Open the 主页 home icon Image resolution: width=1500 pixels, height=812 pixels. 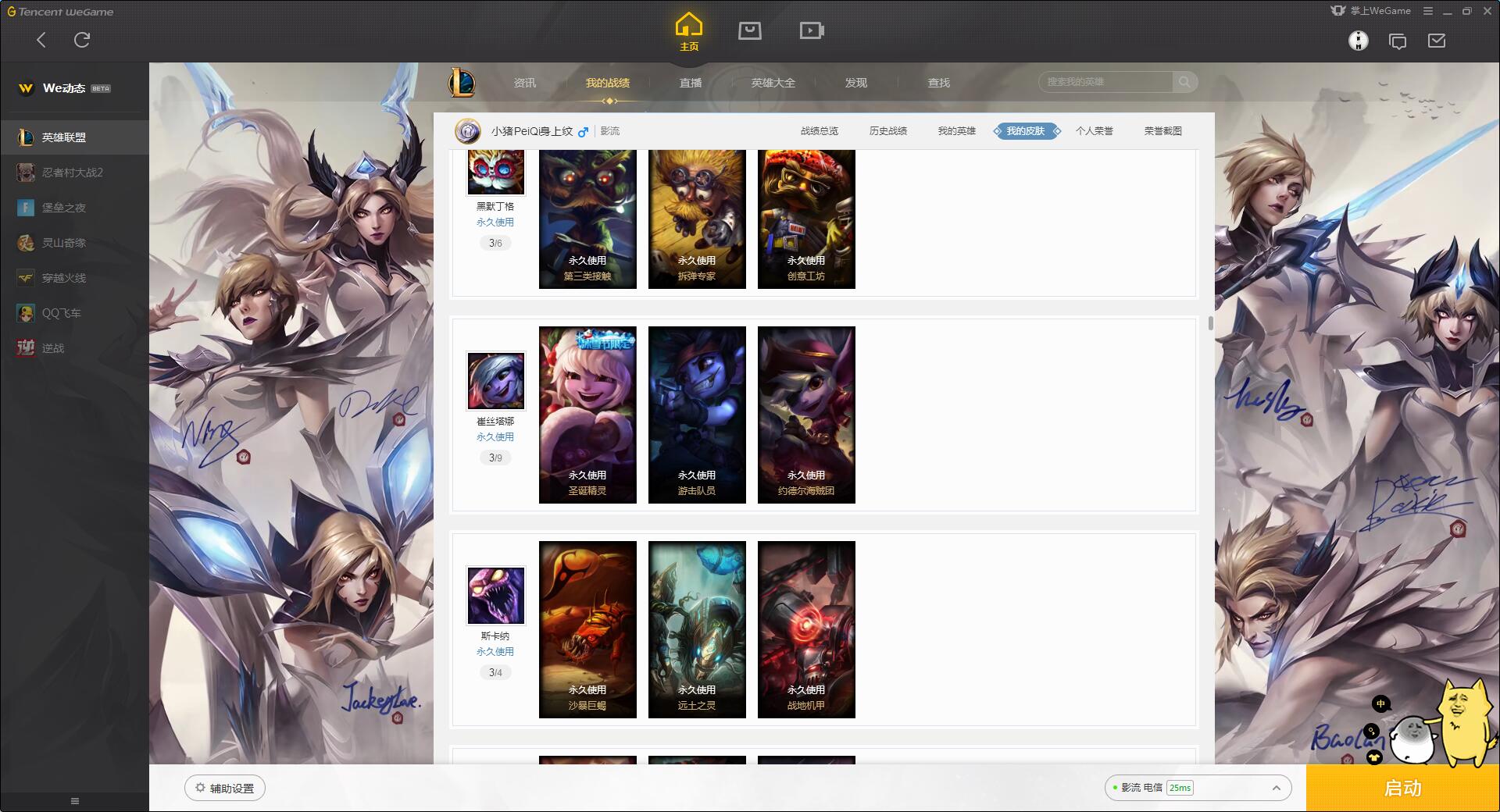point(688,32)
